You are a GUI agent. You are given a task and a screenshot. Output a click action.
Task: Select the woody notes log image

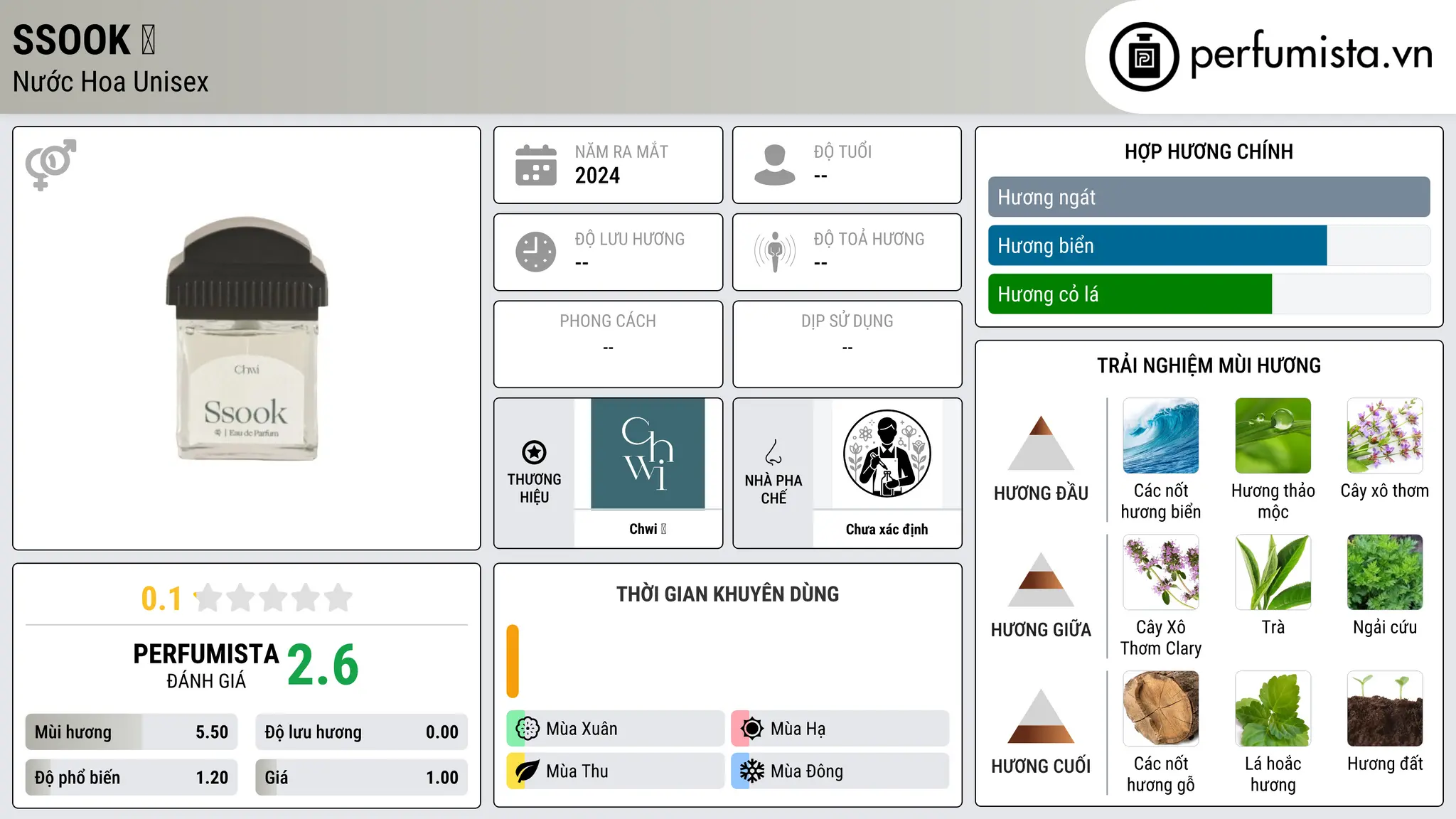click(1161, 709)
